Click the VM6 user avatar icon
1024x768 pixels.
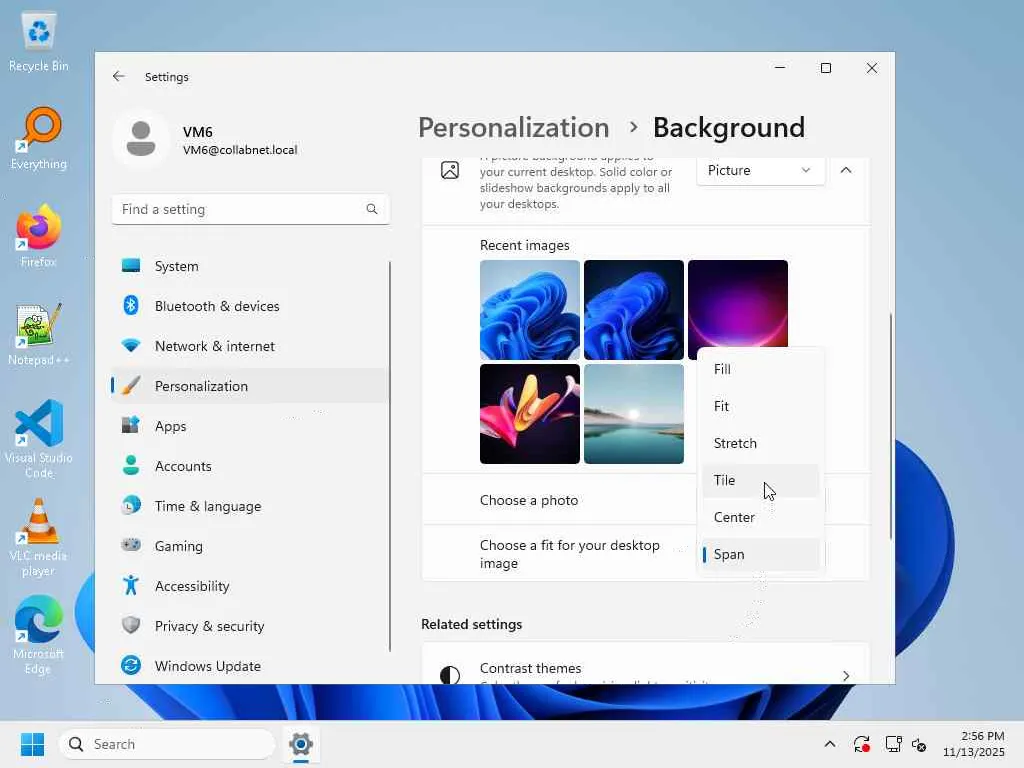pos(140,139)
